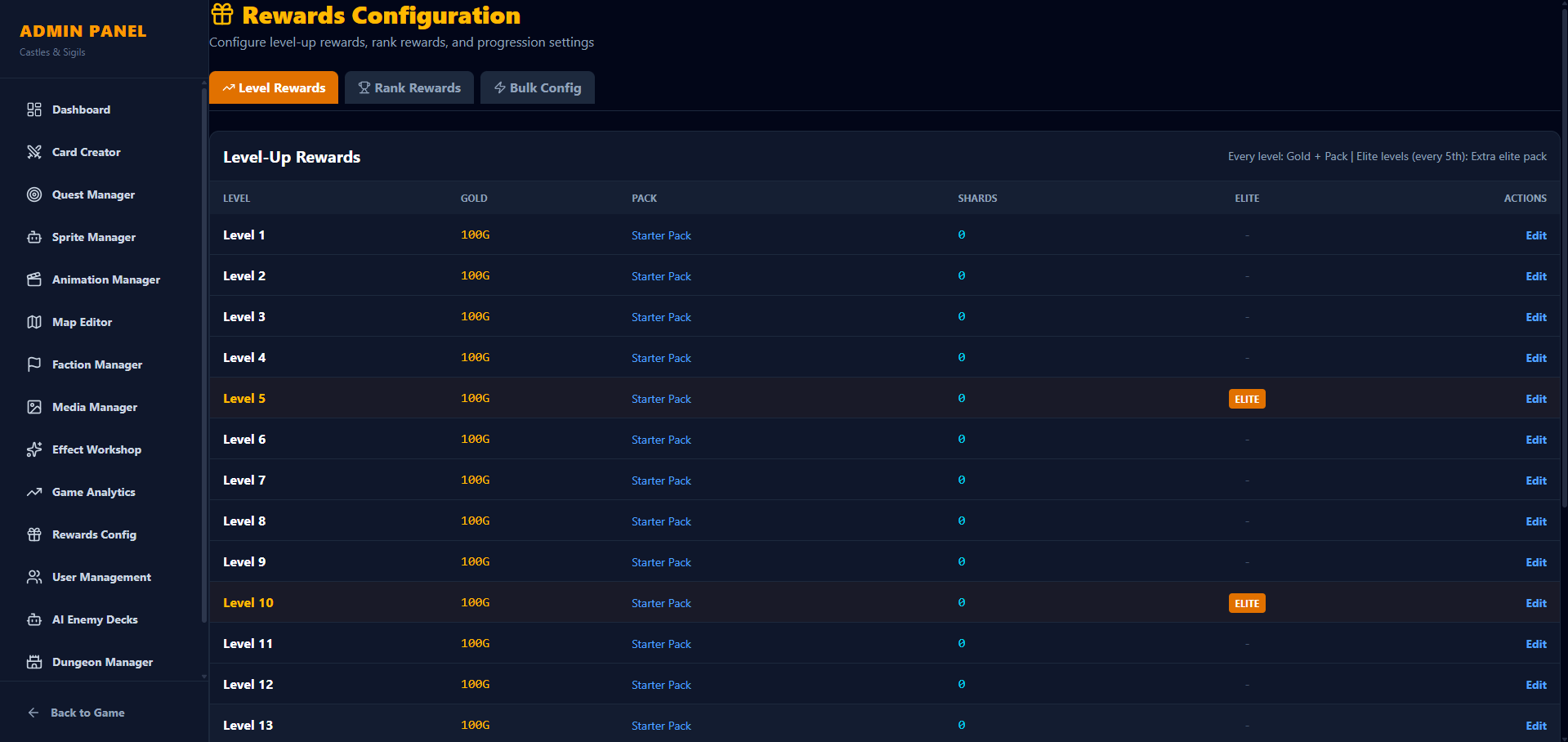Go to AI Enemy Decks
The image size is (1568, 742).
(x=101, y=619)
